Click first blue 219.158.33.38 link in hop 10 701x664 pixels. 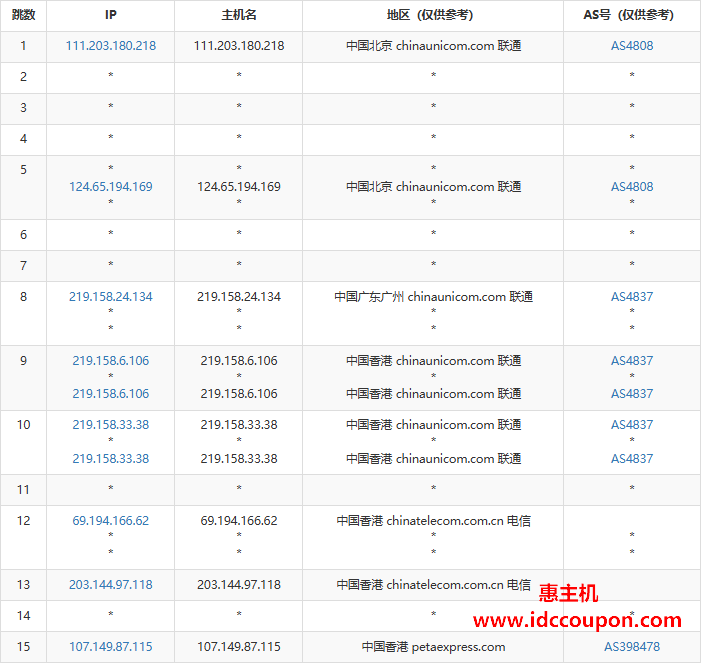point(111,424)
